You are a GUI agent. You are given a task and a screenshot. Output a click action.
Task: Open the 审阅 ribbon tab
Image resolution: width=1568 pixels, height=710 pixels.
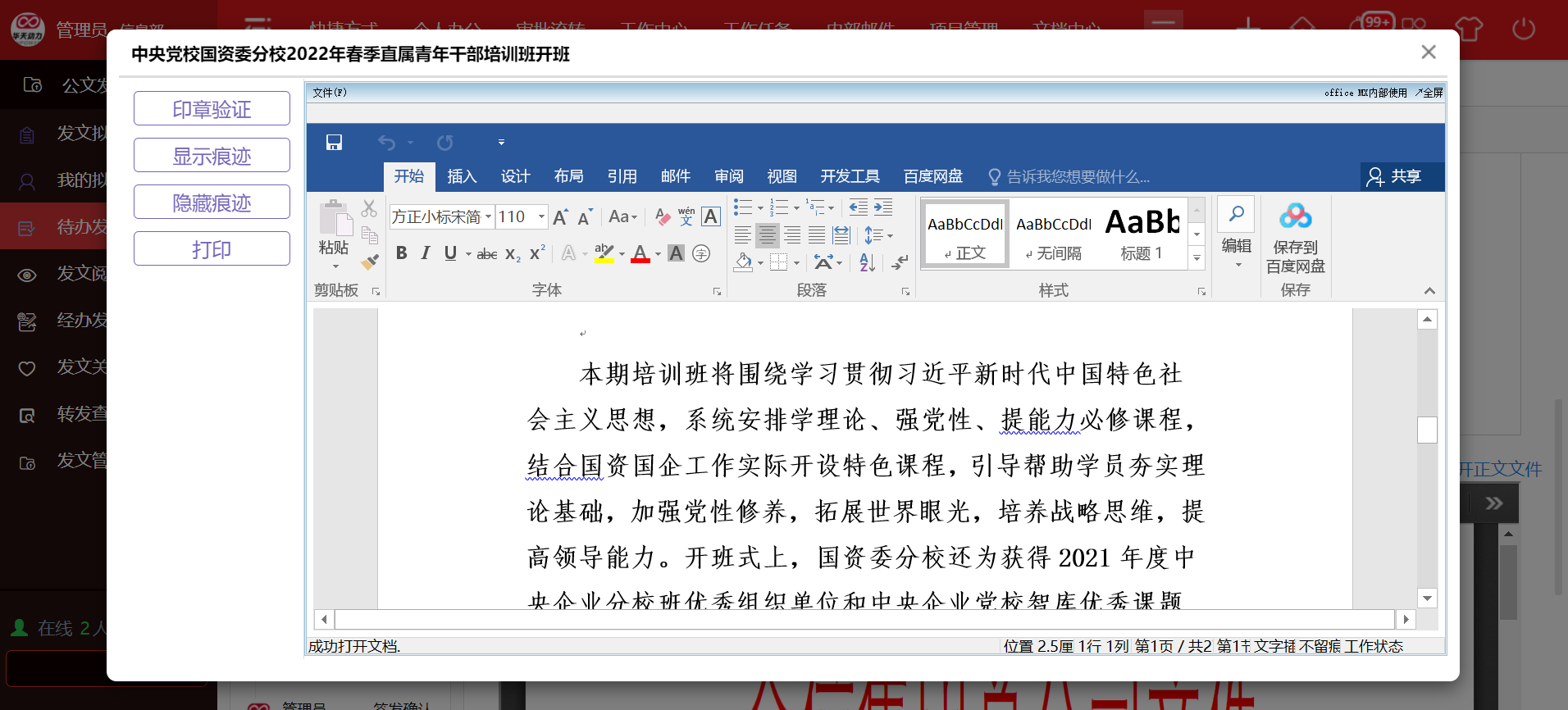click(728, 176)
